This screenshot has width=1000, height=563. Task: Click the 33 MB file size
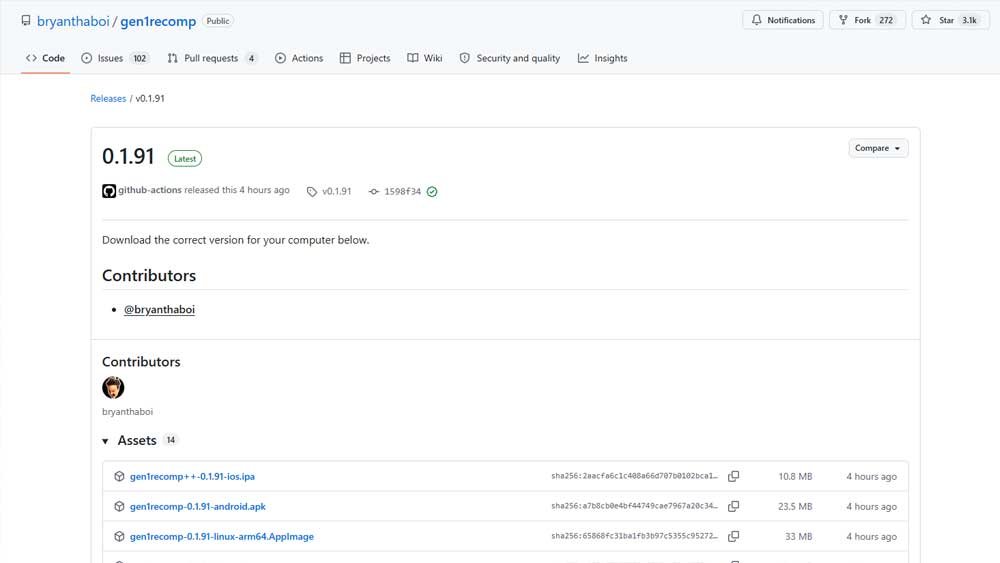tap(798, 536)
